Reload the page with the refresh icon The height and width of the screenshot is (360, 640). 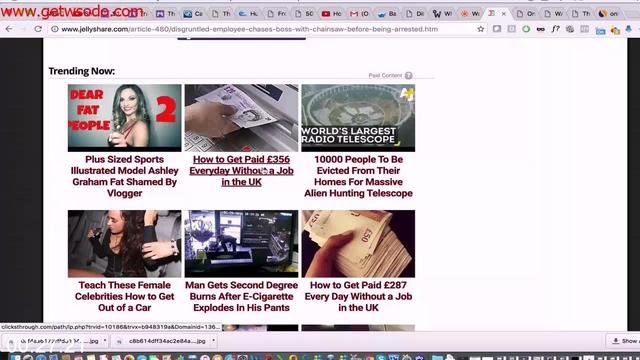pos(38,29)
